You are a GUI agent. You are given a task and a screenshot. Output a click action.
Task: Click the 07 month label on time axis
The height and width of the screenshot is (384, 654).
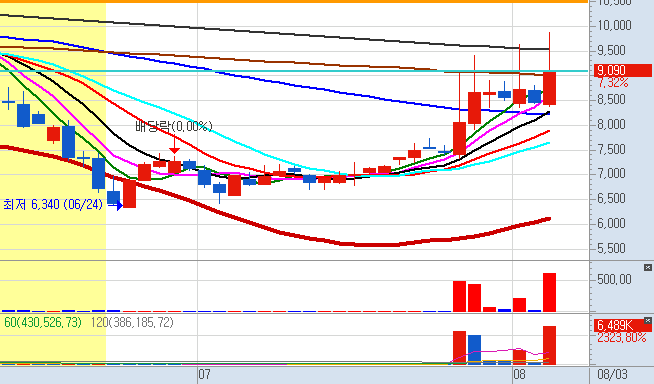pos(204,374)
